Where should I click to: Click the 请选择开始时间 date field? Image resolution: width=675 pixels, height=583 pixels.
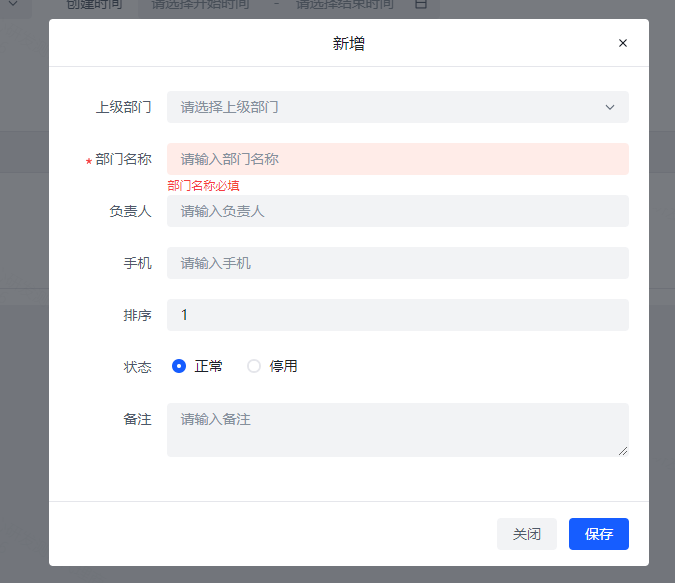click(x=200, y=5)
